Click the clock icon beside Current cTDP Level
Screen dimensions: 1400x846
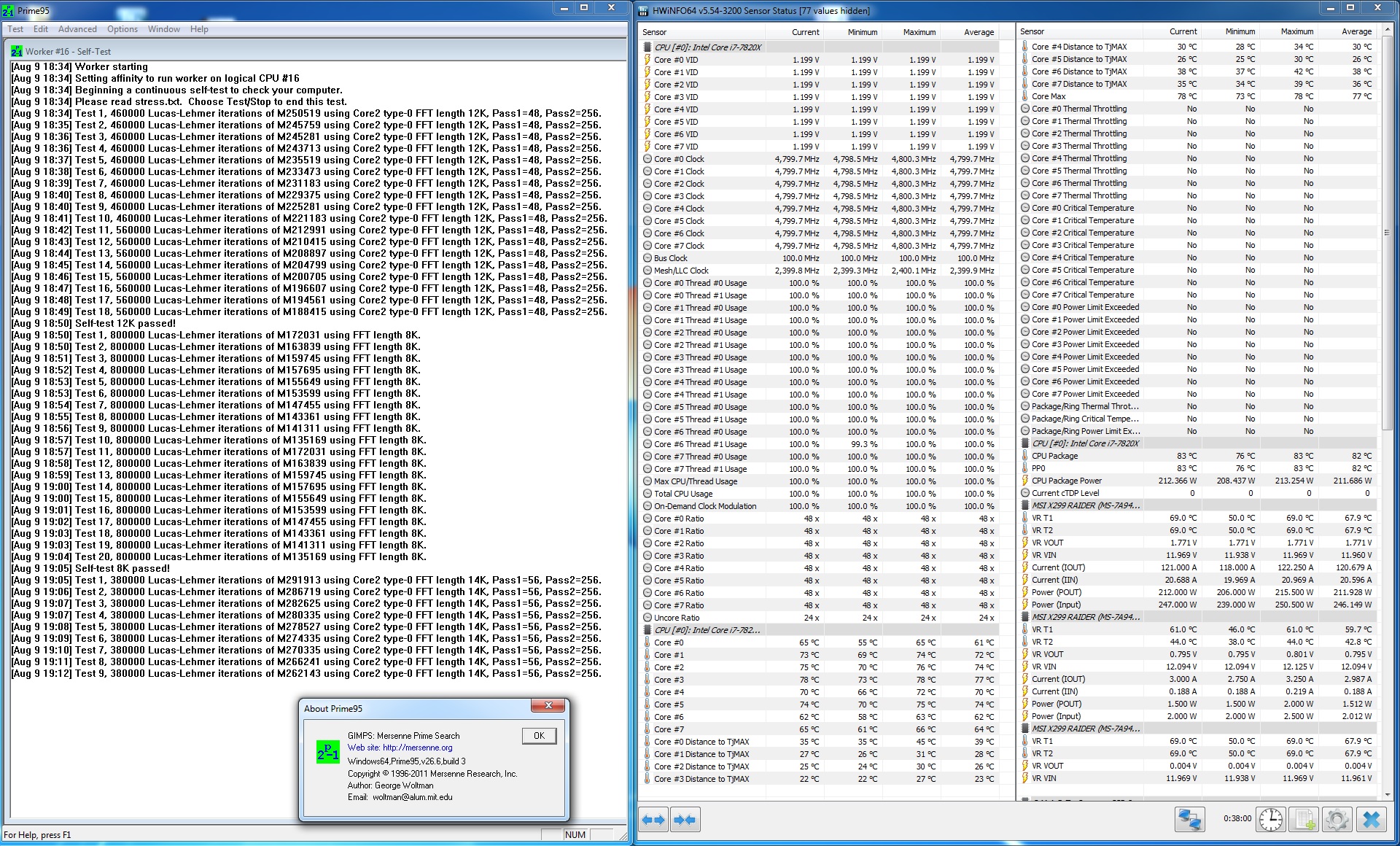(1024, 493)
